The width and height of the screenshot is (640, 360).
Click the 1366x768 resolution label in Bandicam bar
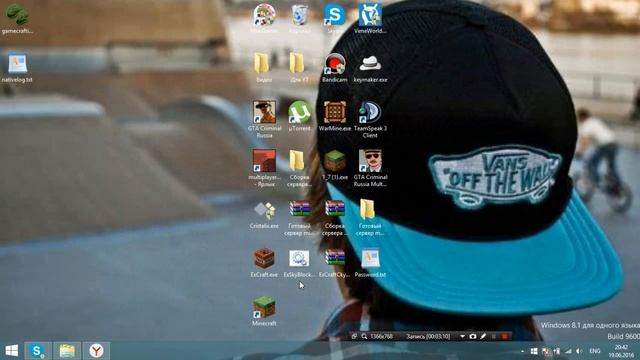(381, 336)
